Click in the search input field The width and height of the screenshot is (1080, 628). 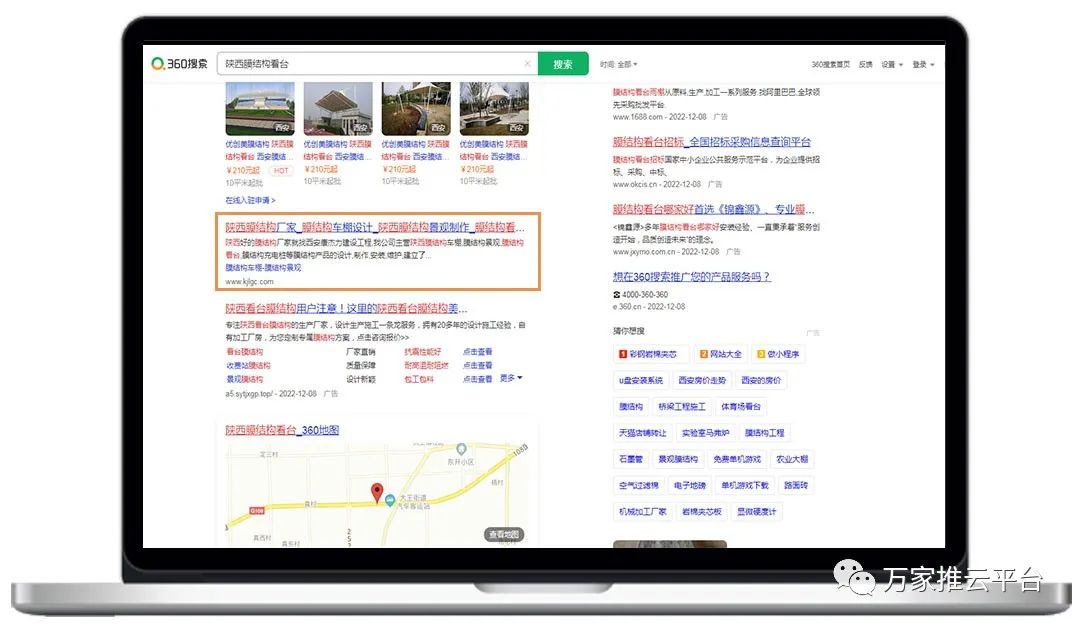[x=370, y=64]
